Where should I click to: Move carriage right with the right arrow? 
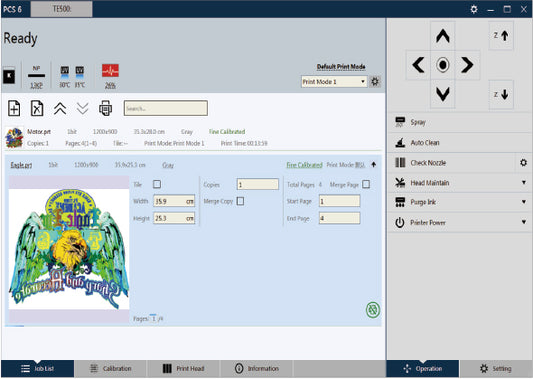(x=467, y=65)
